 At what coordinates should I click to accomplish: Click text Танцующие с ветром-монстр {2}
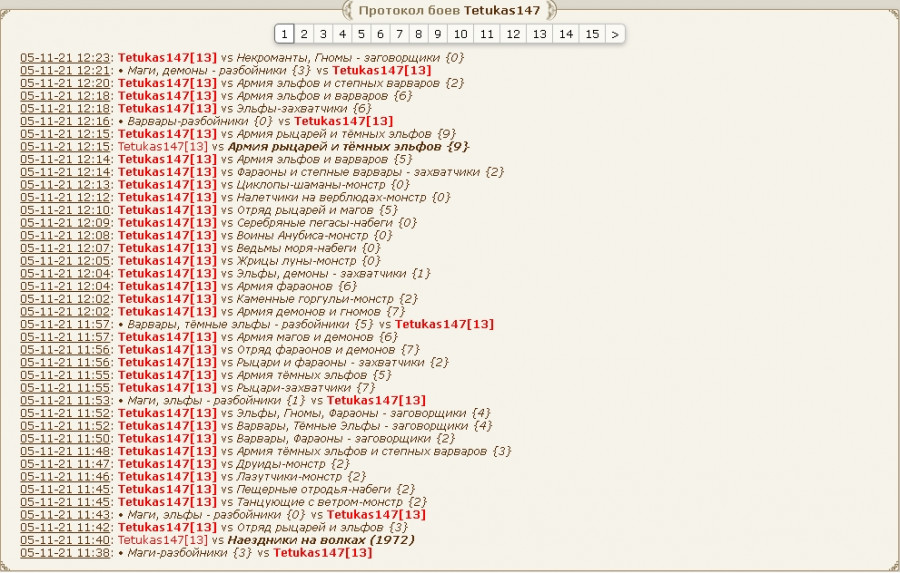[332, 502]
